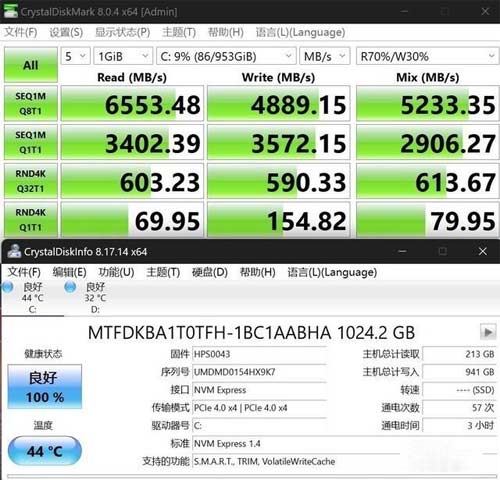
Task: Select the C: drive tab at 44 °C
Action: pos(33,298)
